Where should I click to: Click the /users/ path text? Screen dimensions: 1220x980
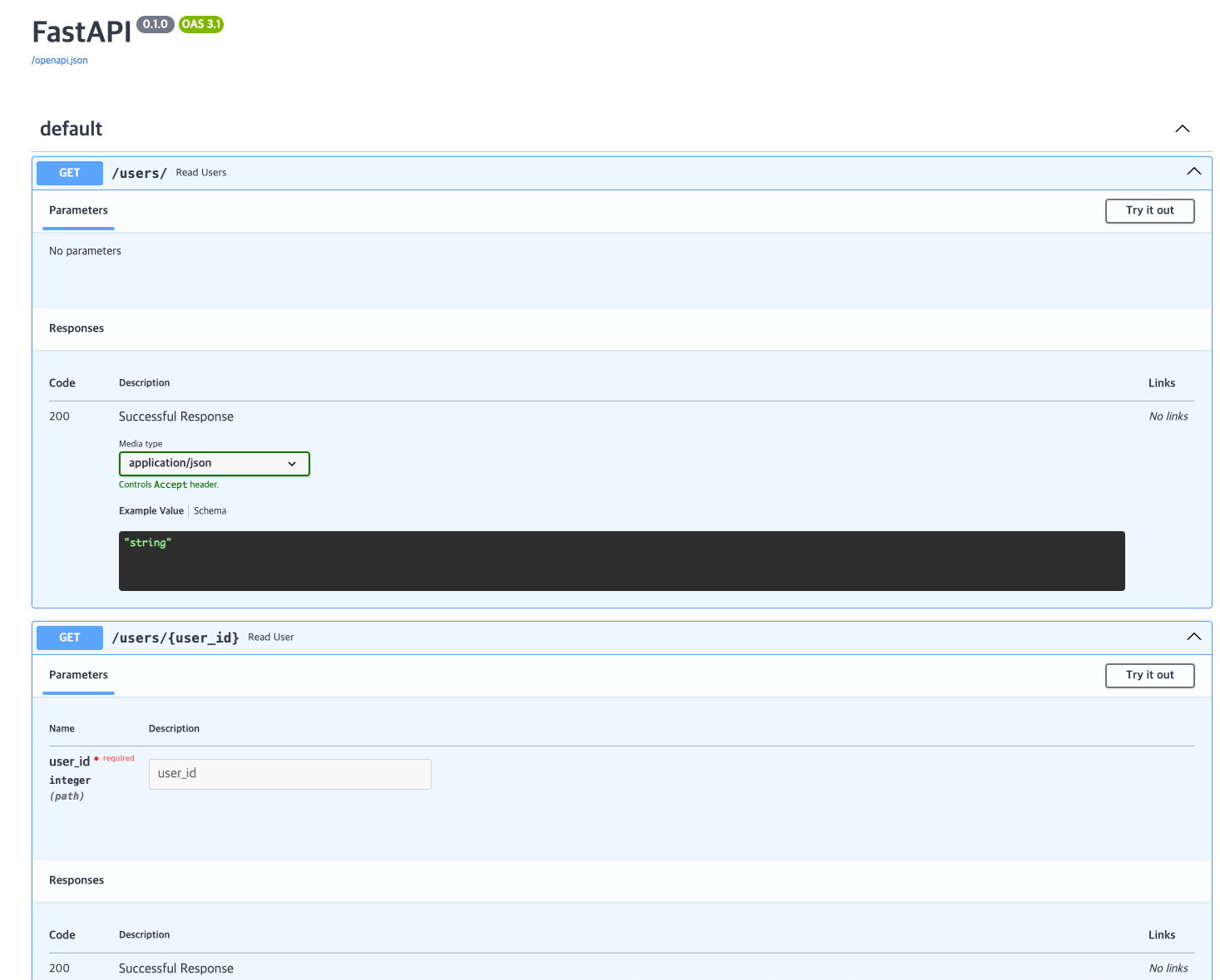(x=140, y=173)
